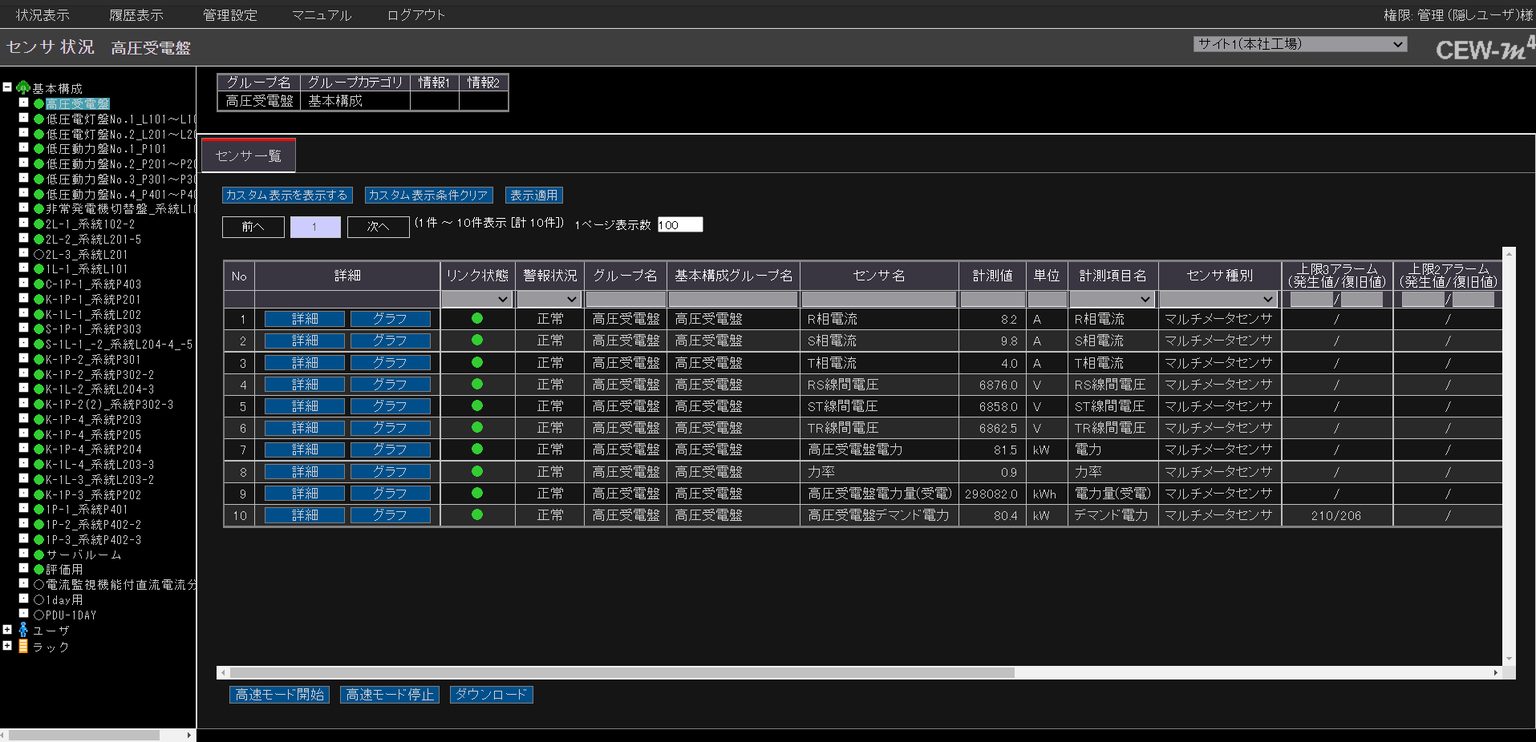The width and height of the screenshot is (1536, 742).
Task: Open the マニュアル menu
Action: (322, 15)
